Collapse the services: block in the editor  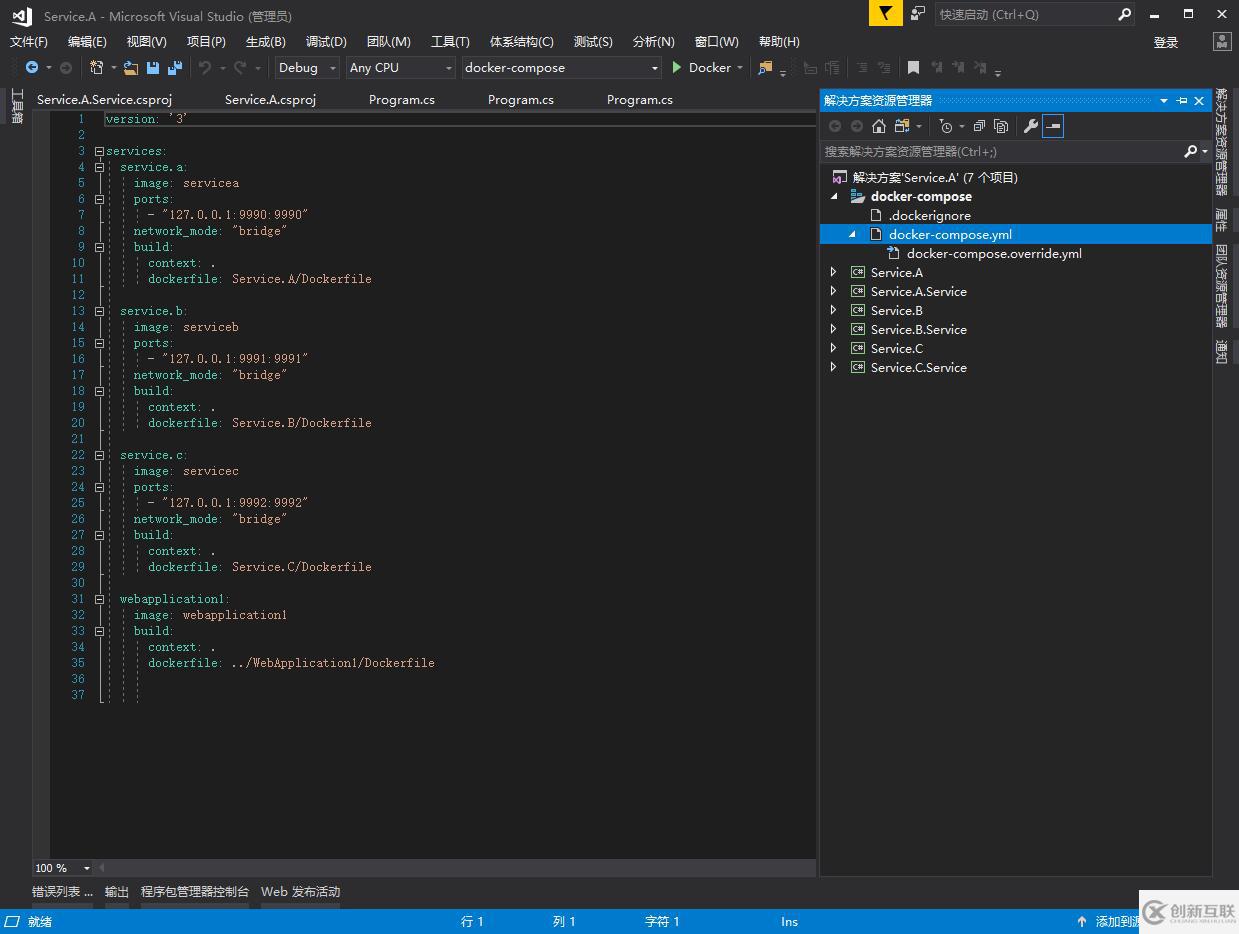(99, 151)
